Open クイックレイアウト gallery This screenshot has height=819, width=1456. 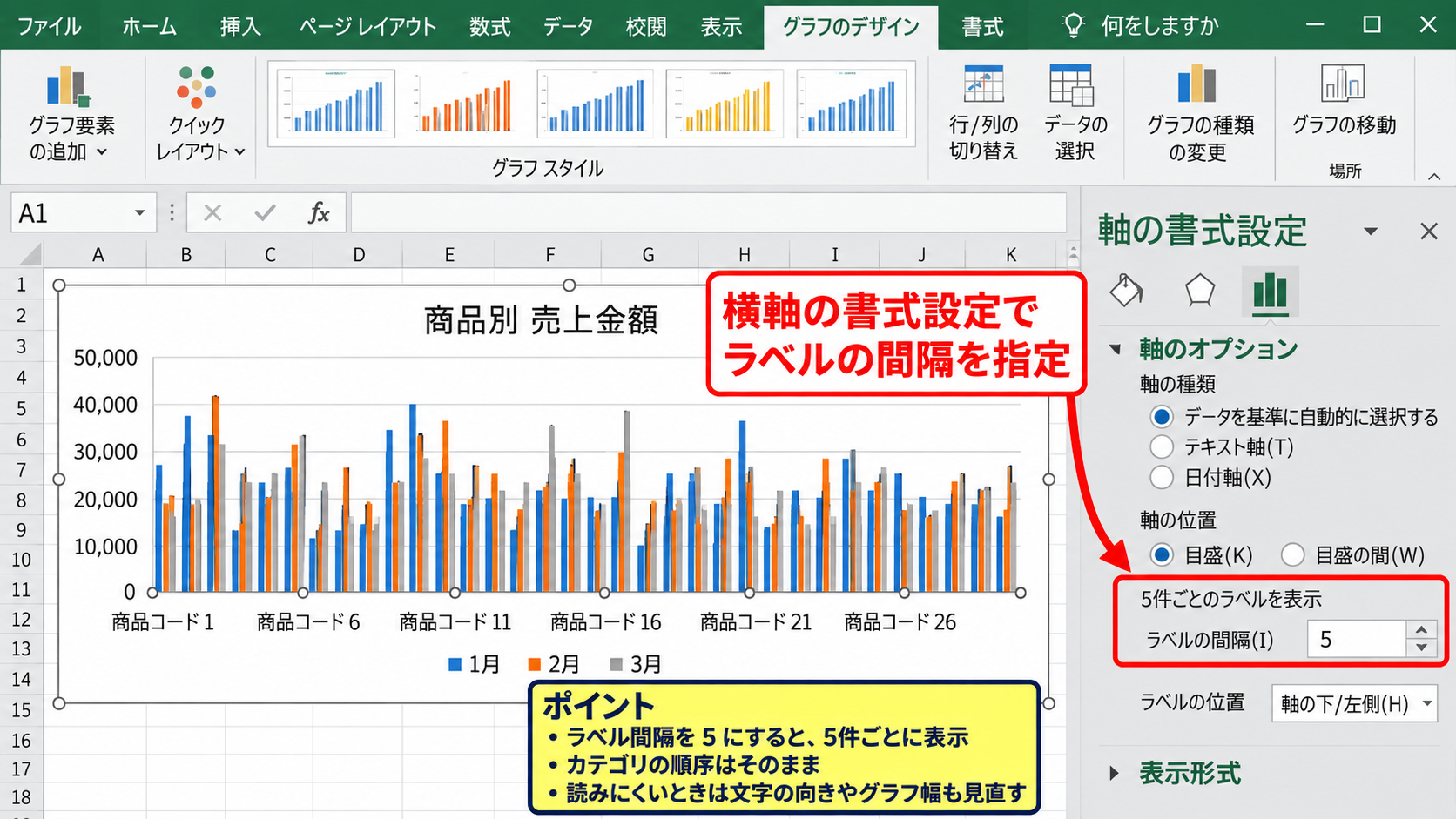[199, 114]
